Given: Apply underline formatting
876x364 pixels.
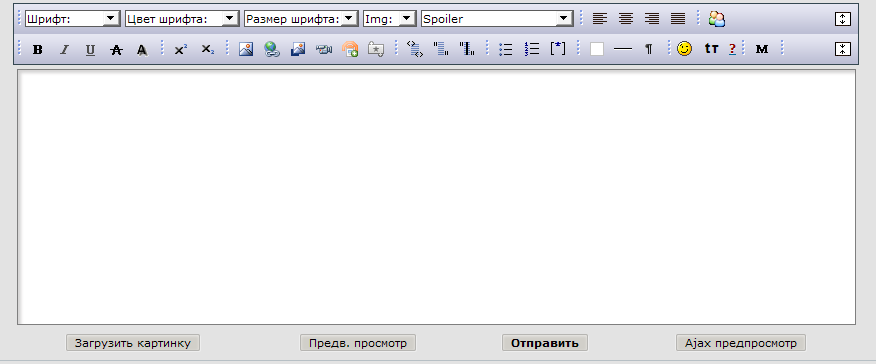Looking at the screenshot, I should click(90, 49).
